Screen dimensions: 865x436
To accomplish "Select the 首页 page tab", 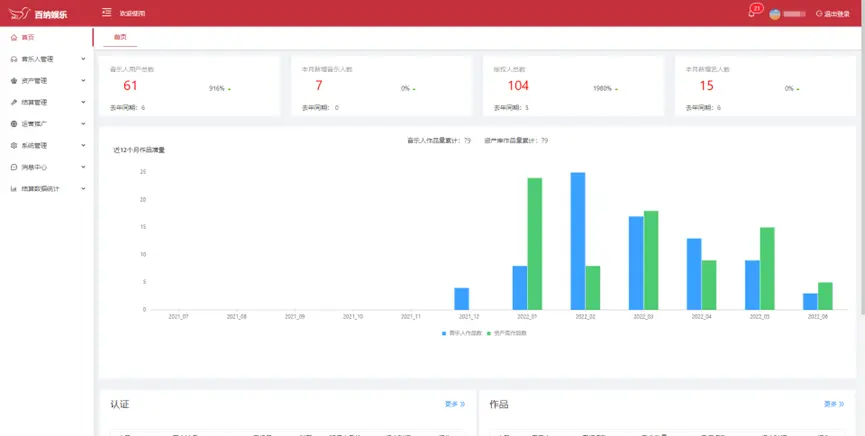I will pyautogui.click(x=120, y=37).
